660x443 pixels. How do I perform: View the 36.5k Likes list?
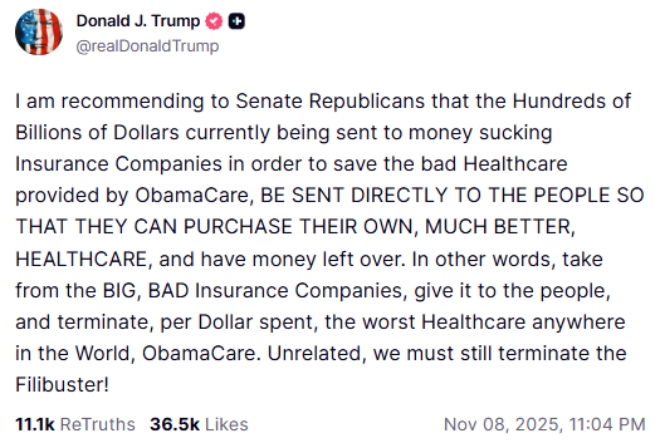[198, 423]
